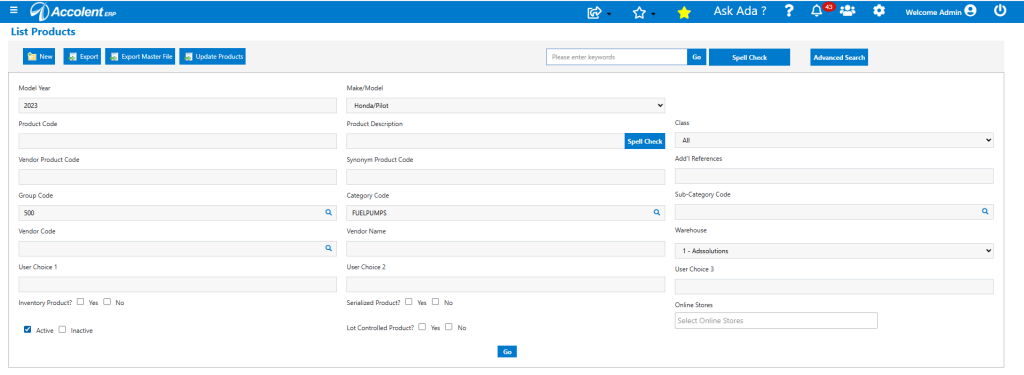Check Serialized Product No

pyautogui.click(x=436, y=302)
